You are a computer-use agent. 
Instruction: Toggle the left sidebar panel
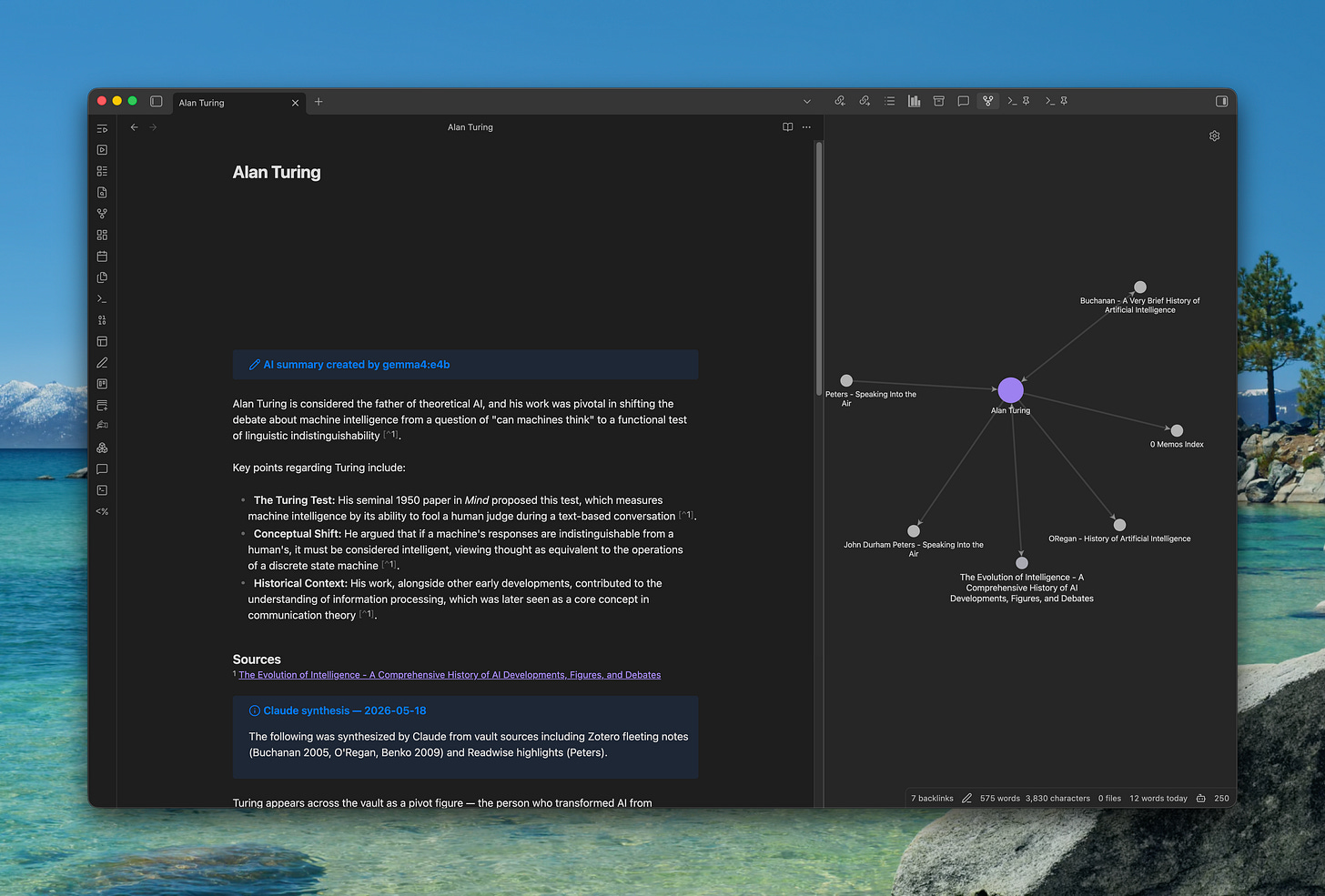tap(156, 102)
